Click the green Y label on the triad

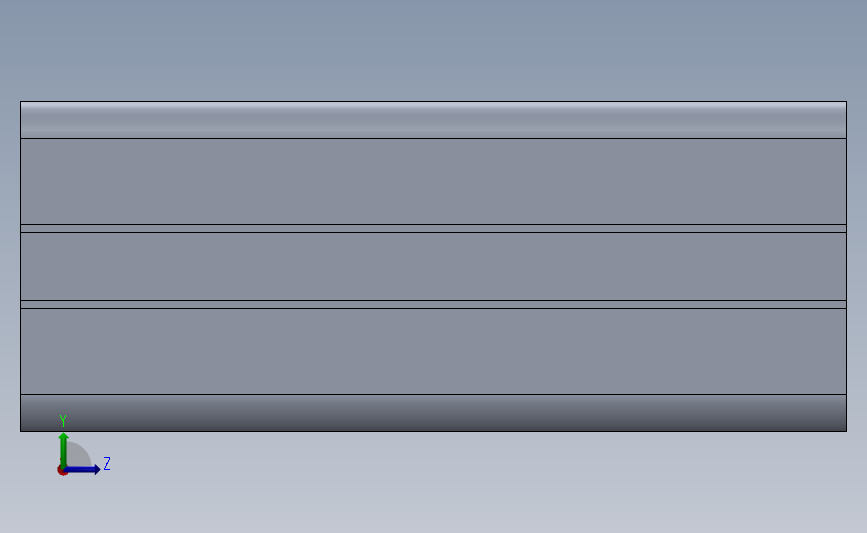[63, 421]
